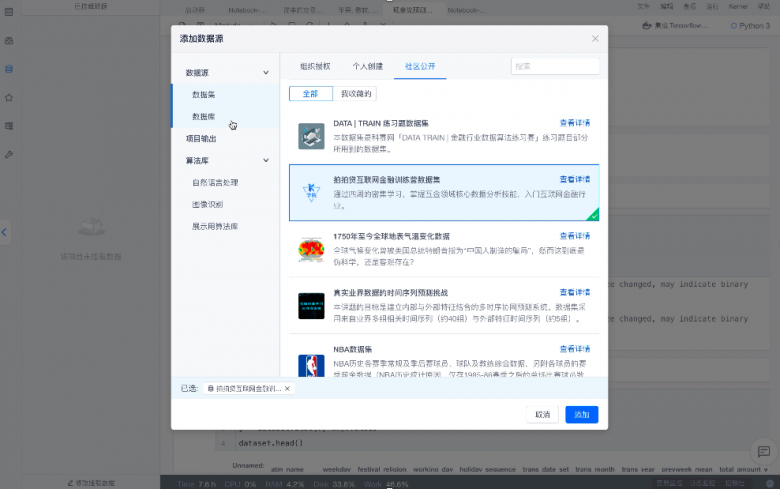Screen dimensions: 780x489
Task: Select the 全部 filter toggle
Action: click(310, 94)
